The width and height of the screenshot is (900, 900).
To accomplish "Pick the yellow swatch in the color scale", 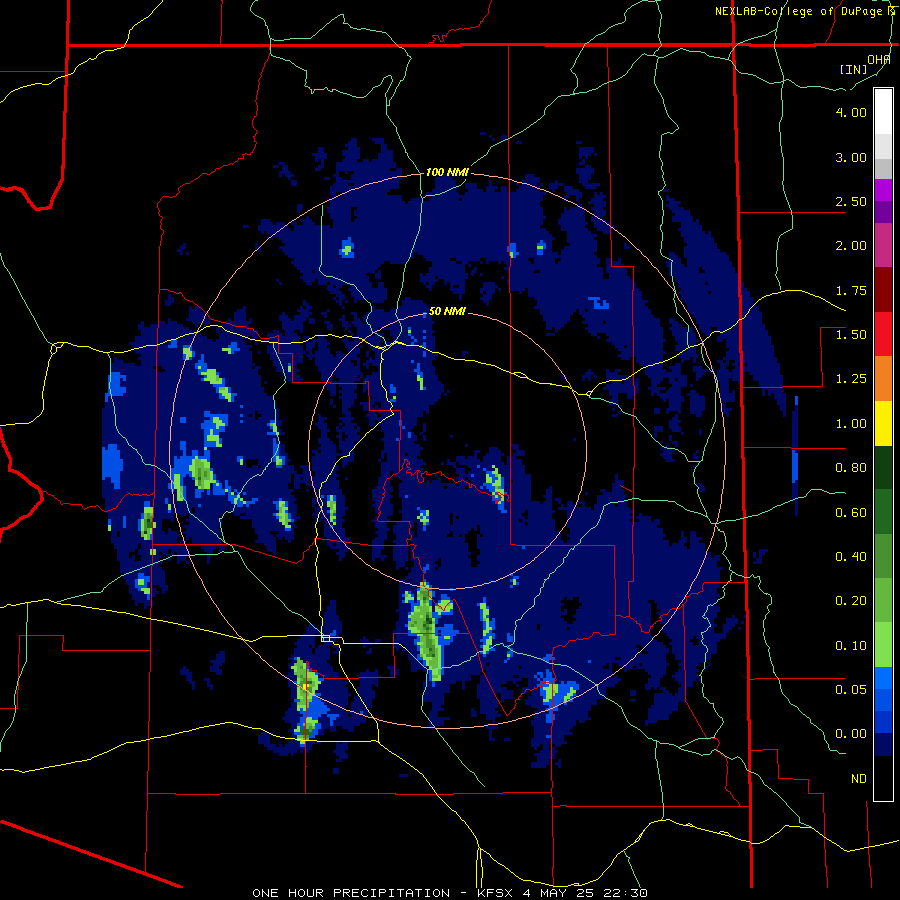I will [x=883, y=424].
